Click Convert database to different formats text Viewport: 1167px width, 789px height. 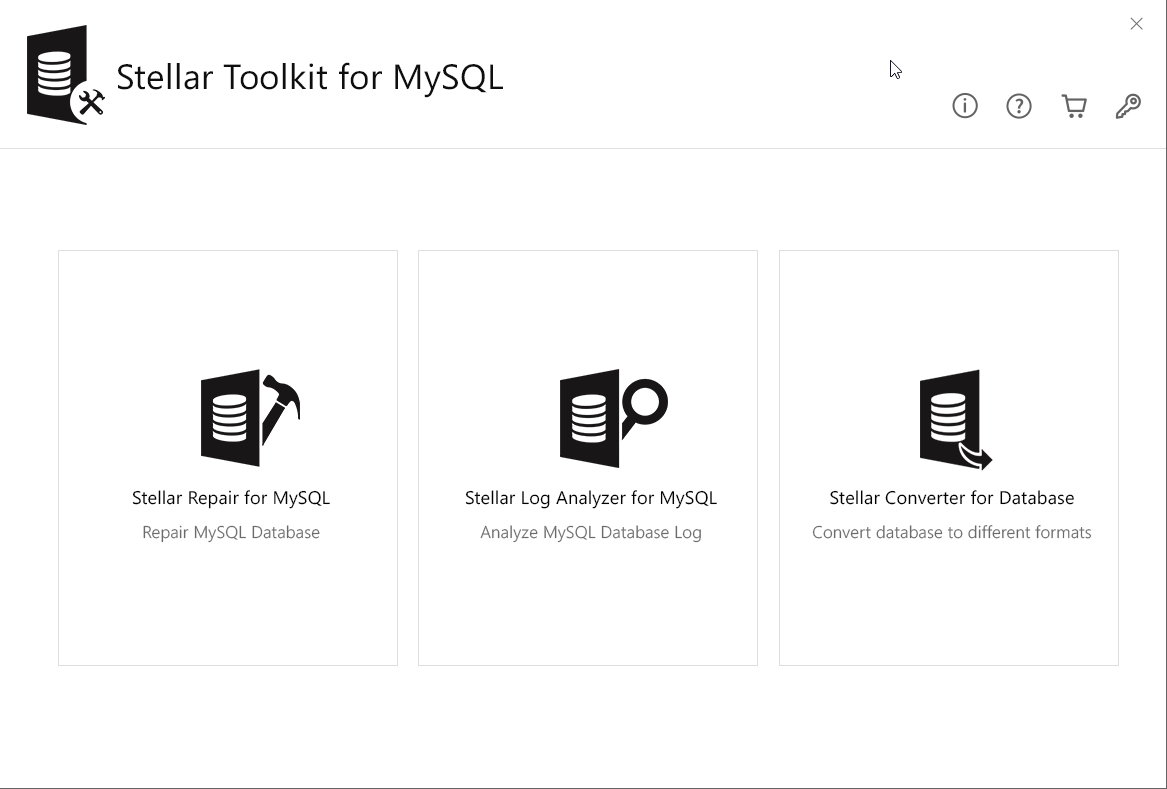(x=951, y=532)
